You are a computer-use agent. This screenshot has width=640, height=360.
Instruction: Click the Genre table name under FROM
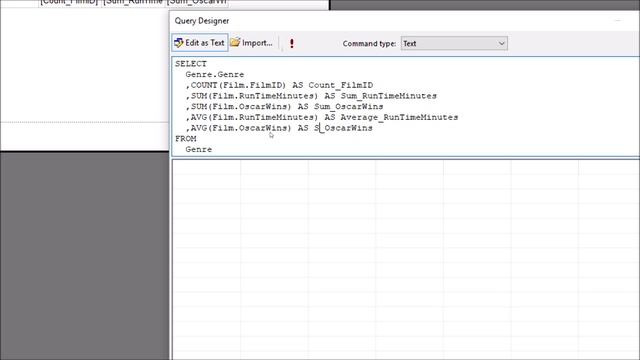pyautogui.click(x=199, y=149)
